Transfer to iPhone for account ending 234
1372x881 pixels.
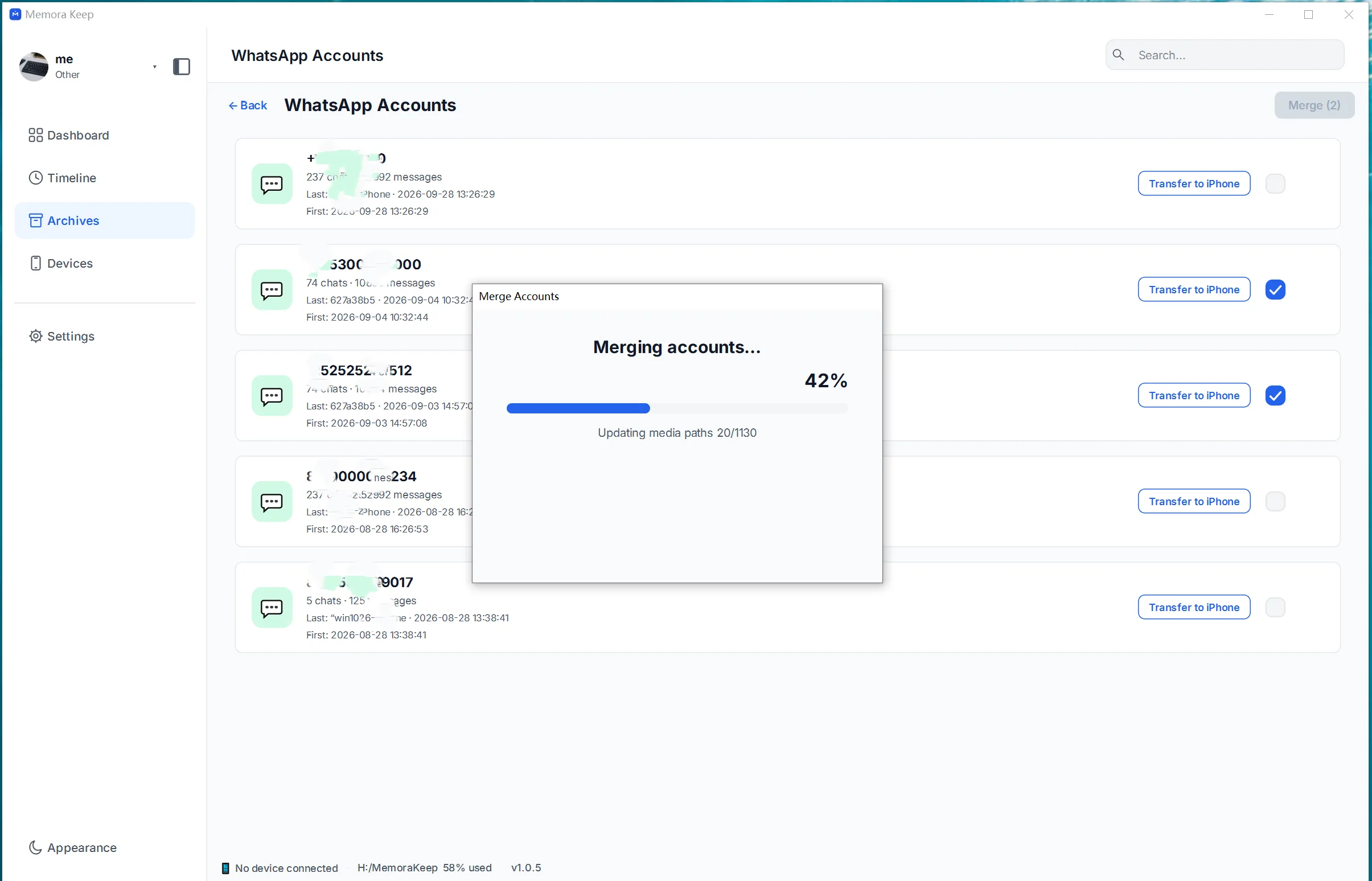point(1194,501)
